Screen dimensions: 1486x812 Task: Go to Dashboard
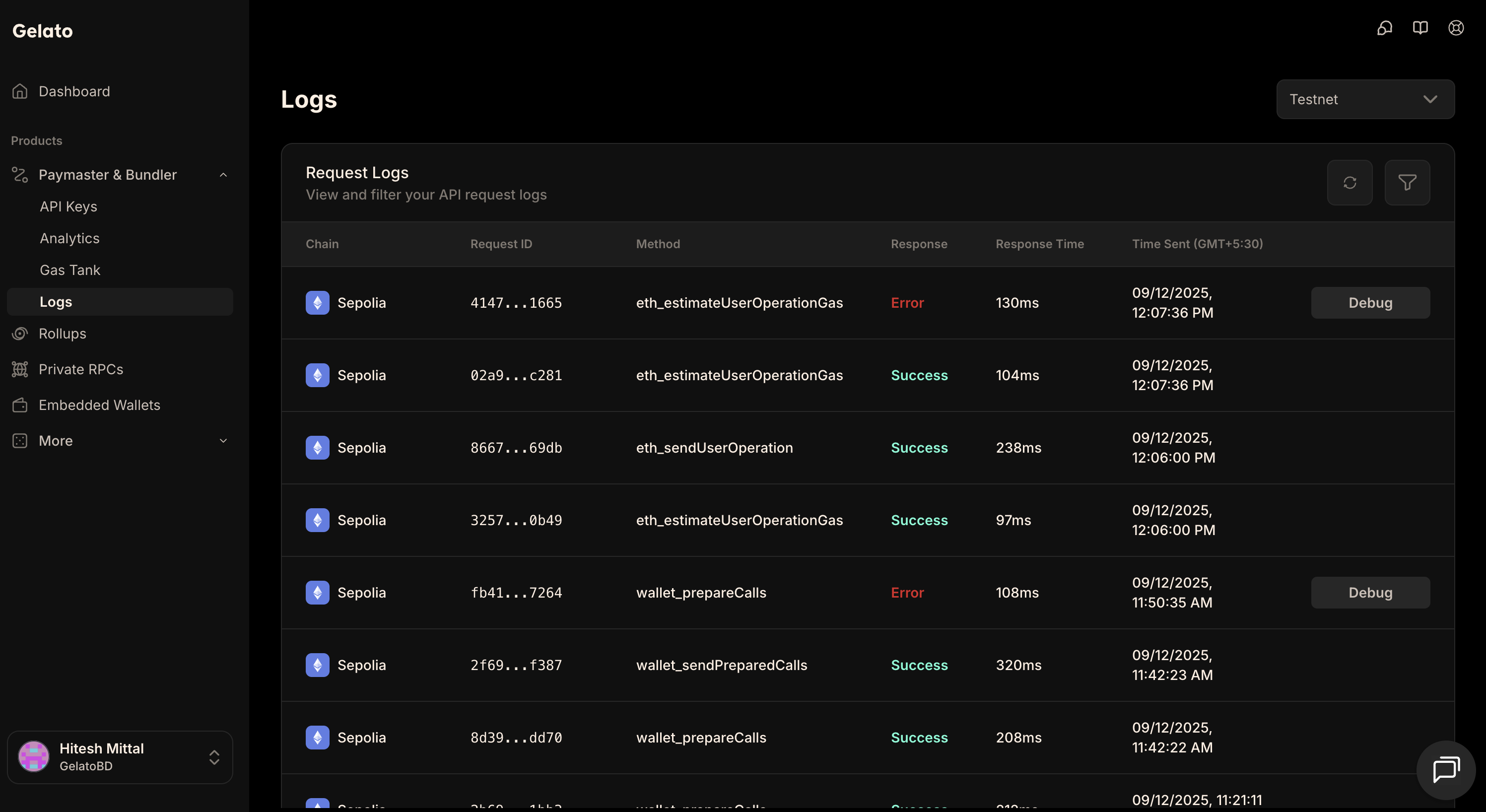[74, 91]
